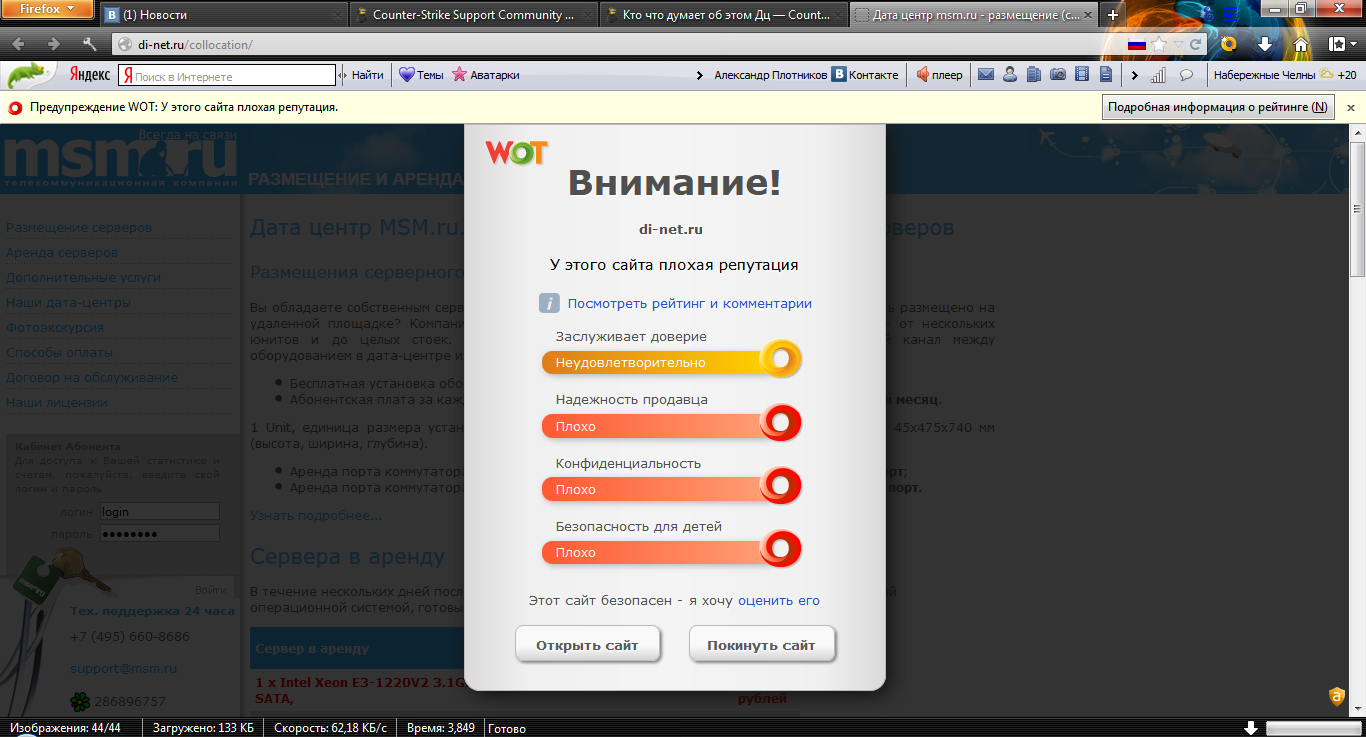The height and width of the screenshot is (737, 1366).
Task: Go forward with the browser forward arrow
Action: coord(54,45)
